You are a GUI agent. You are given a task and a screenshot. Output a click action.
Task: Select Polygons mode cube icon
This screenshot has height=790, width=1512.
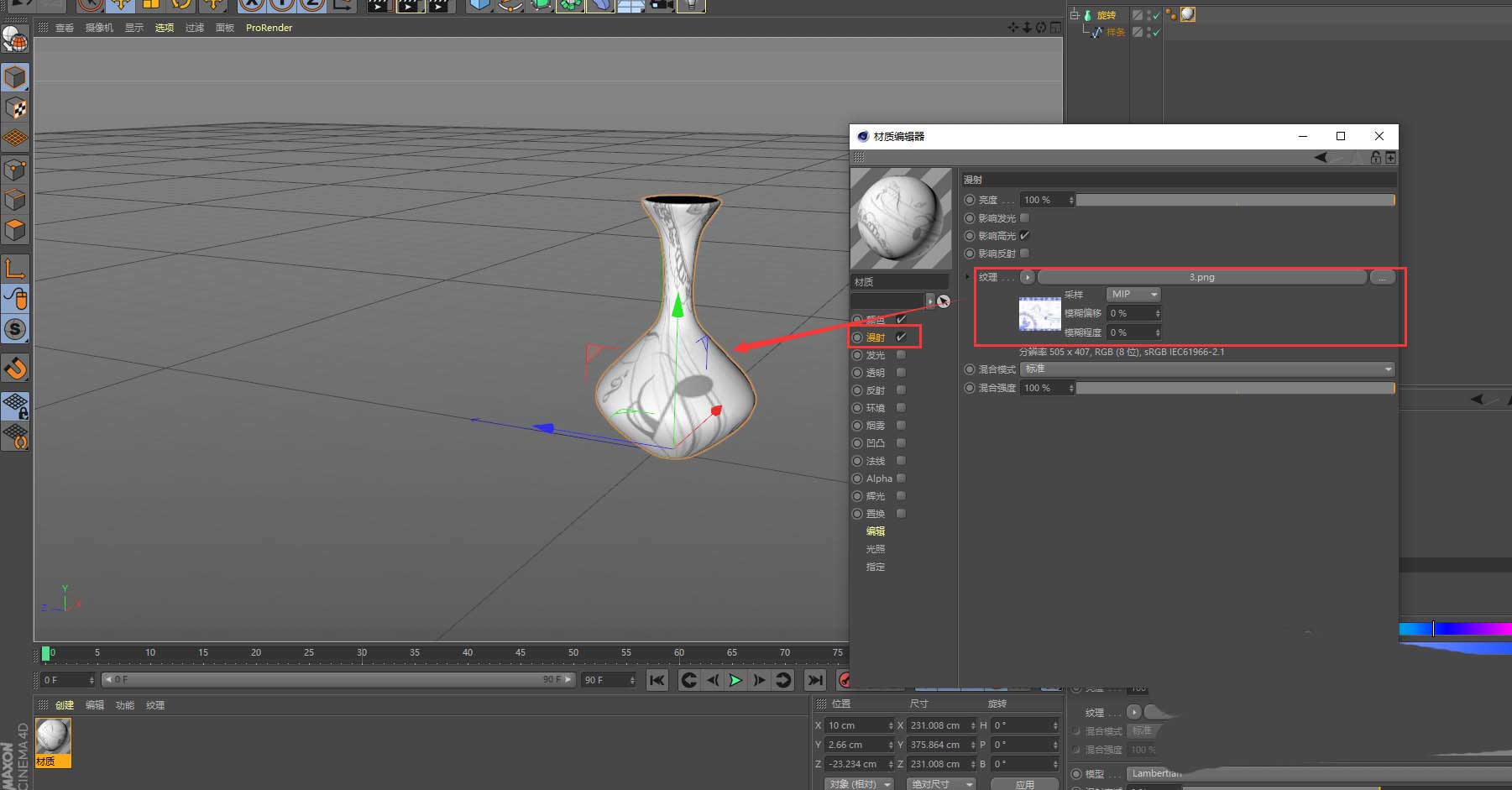pyautogui.click(x=15, y=230)
